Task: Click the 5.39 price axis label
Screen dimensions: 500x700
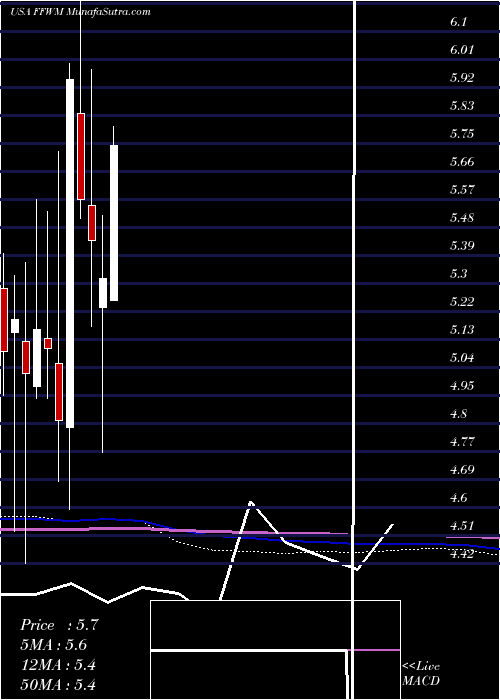Action: 462,246
